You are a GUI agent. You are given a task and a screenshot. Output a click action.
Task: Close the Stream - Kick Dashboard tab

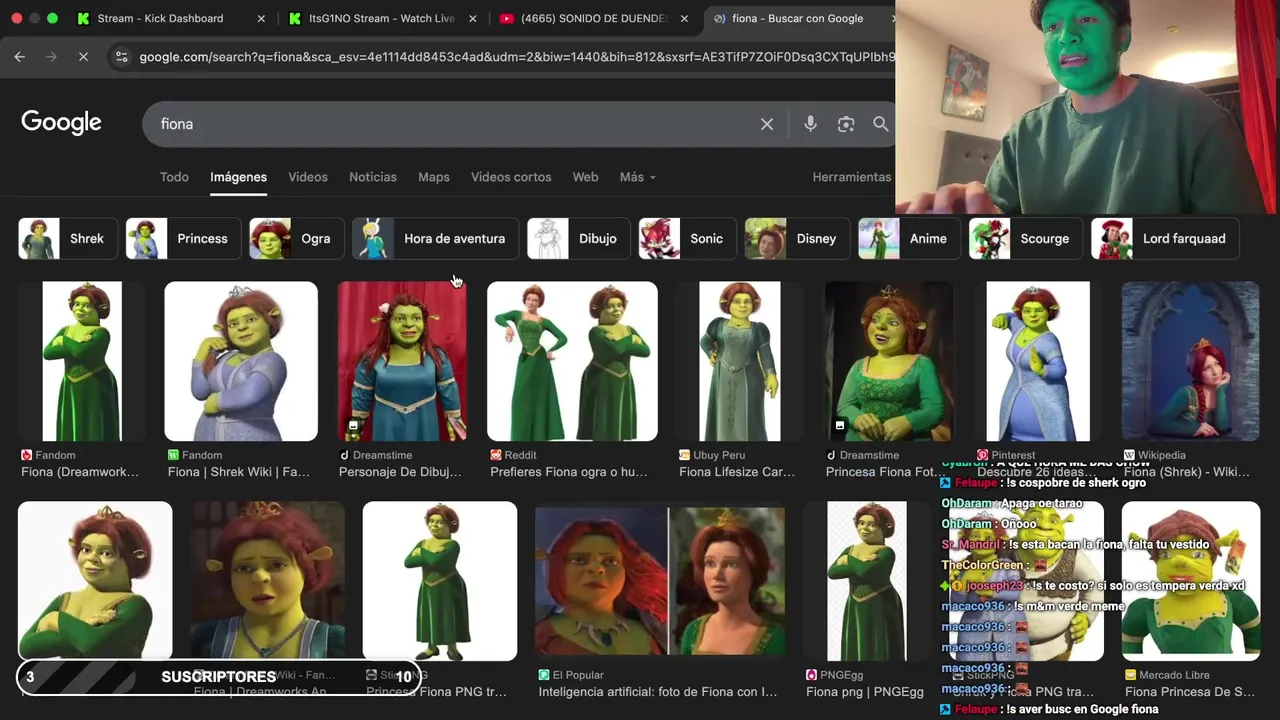(x=262, y=18)
